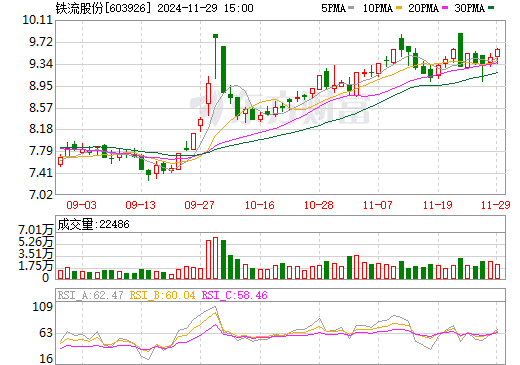This screenshot has height=365, width=520.
Task: Click the 9.34 price axis label
Action: pos(41,64)
